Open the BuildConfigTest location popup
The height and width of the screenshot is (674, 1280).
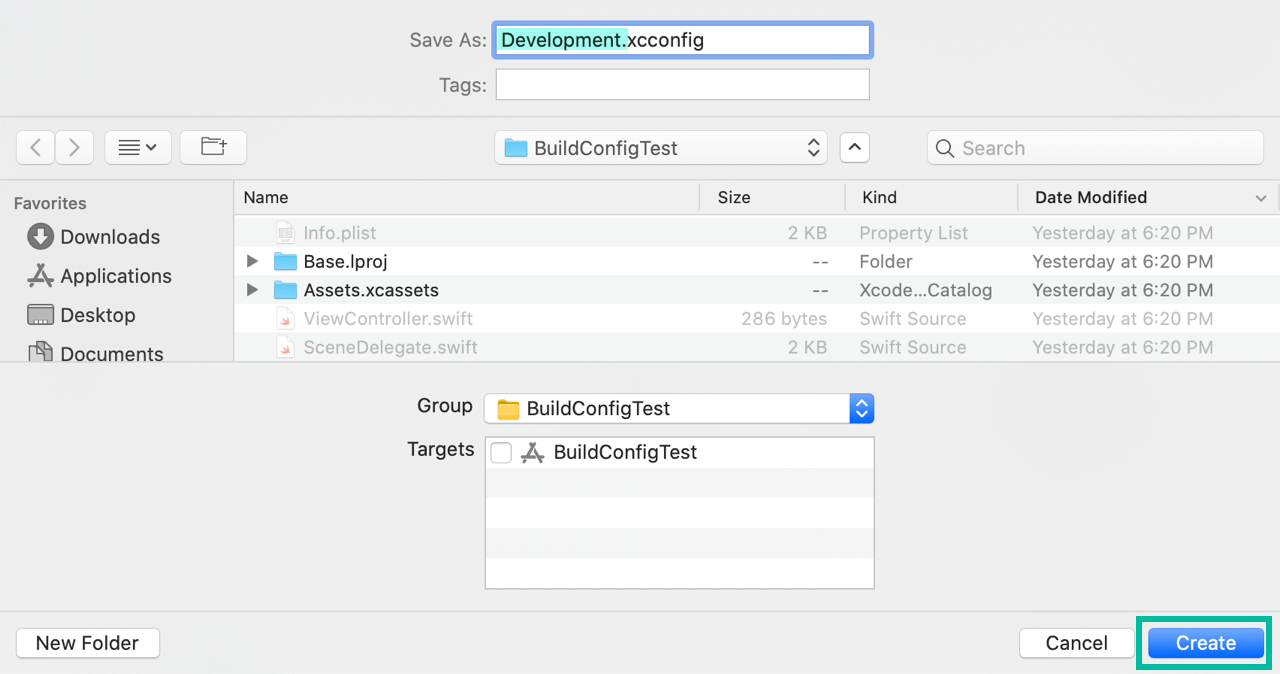pyautogui.click(x=661, y=148)
